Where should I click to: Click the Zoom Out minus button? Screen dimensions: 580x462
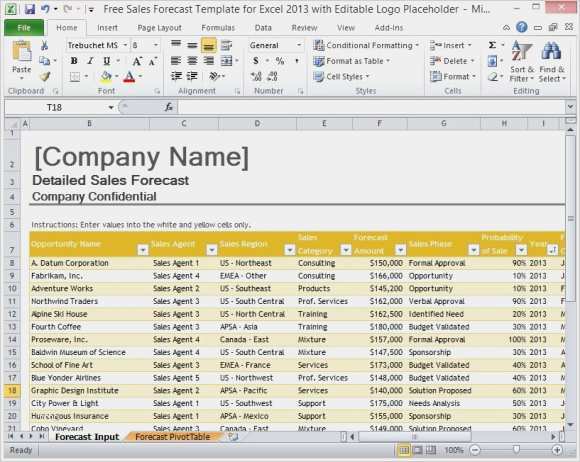475,450
